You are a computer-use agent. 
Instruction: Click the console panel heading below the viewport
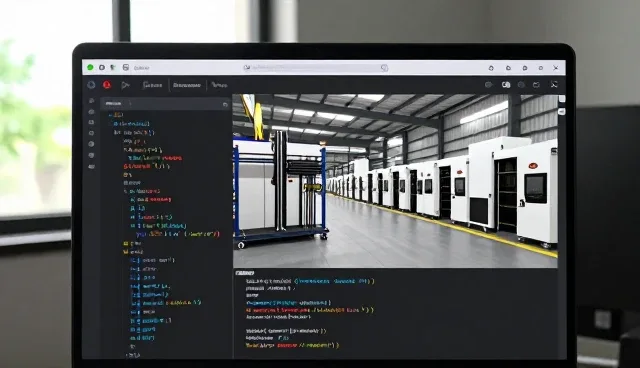(x=245, y=273)
